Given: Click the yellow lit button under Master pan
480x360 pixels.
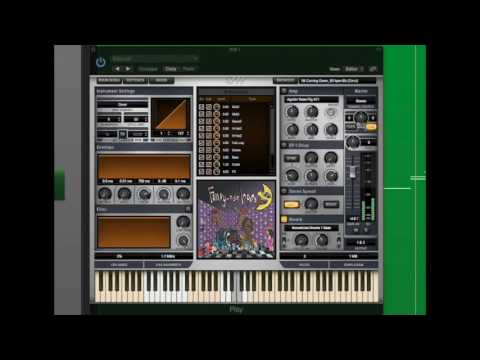Looking at the screenshot, I should (x=371, y=127).
